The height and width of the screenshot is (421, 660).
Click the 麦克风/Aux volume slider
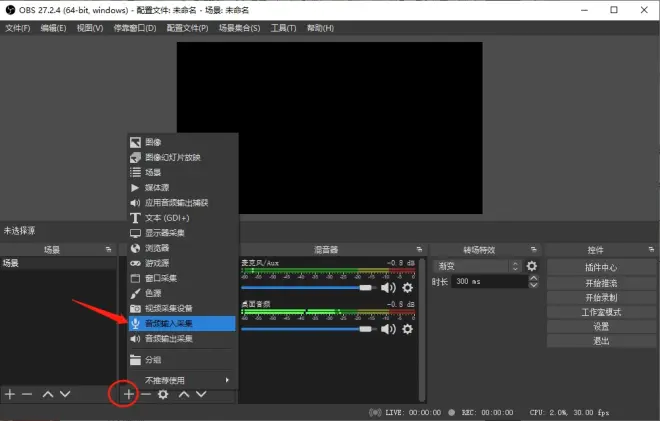tap(309, 288)
